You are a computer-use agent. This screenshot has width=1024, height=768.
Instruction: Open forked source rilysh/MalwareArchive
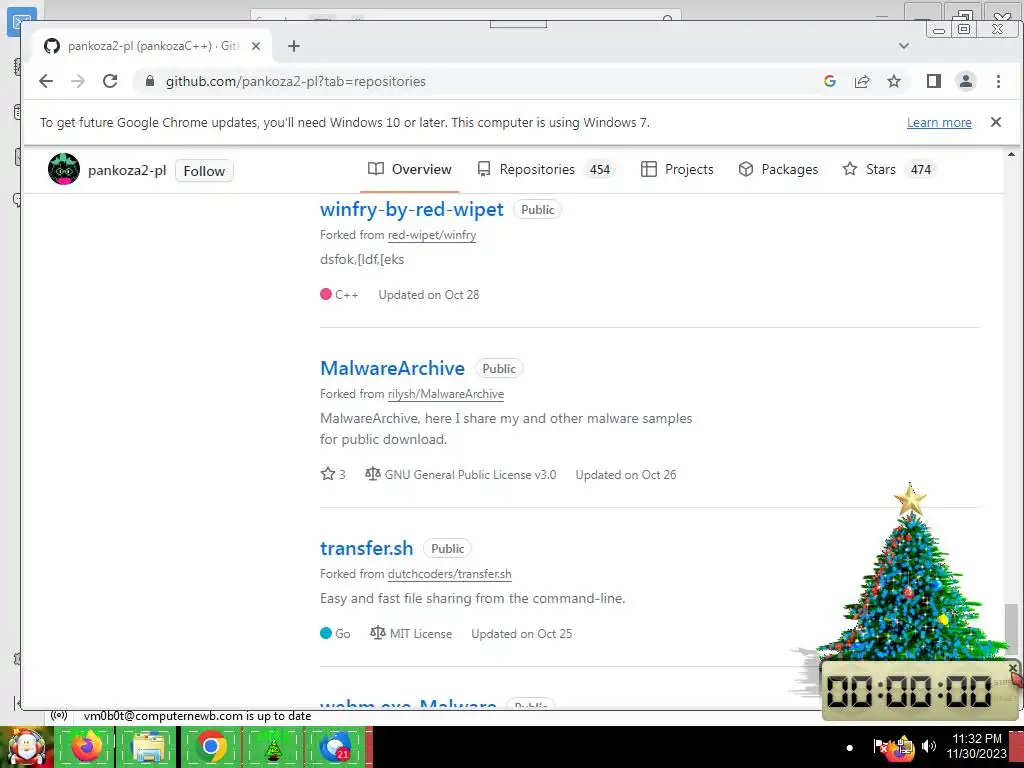click(x=445, y=394)
